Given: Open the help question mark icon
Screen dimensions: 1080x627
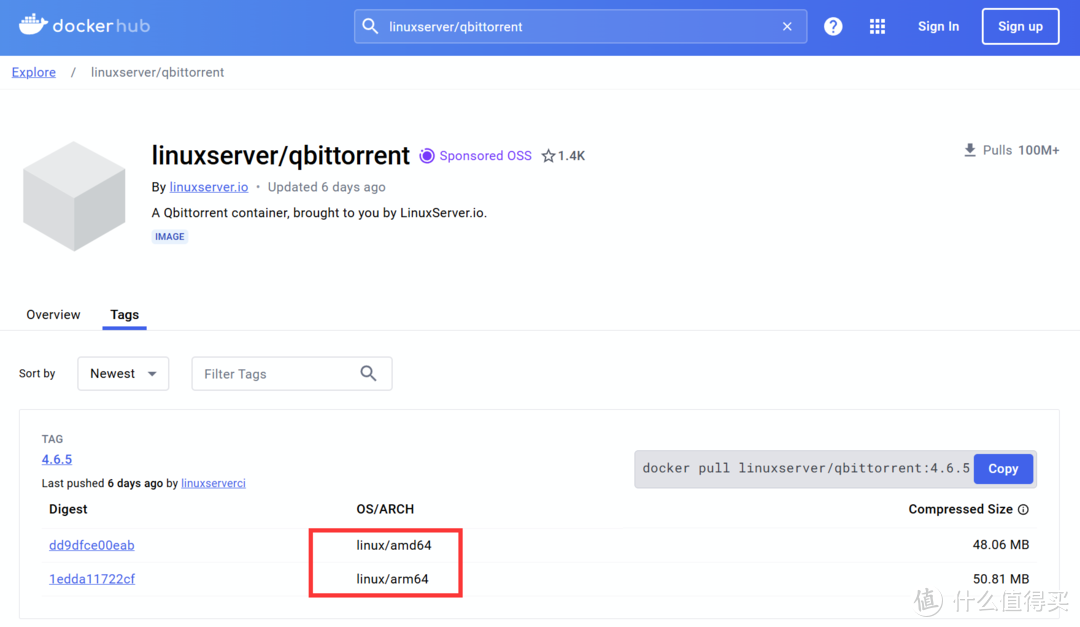Looking at the screenshot, I should click(x=833, y=27).
